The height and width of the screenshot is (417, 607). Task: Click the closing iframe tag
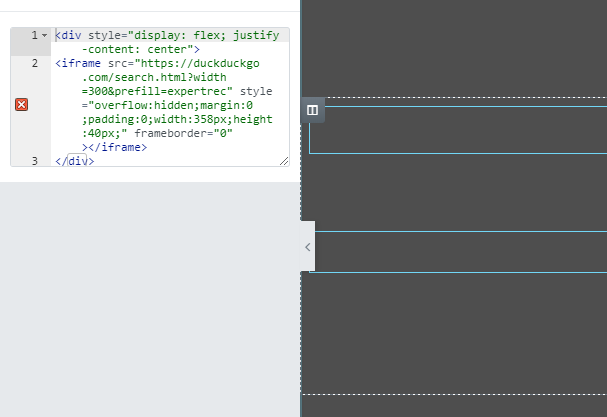pyautogui.click(x=118, y=147)
